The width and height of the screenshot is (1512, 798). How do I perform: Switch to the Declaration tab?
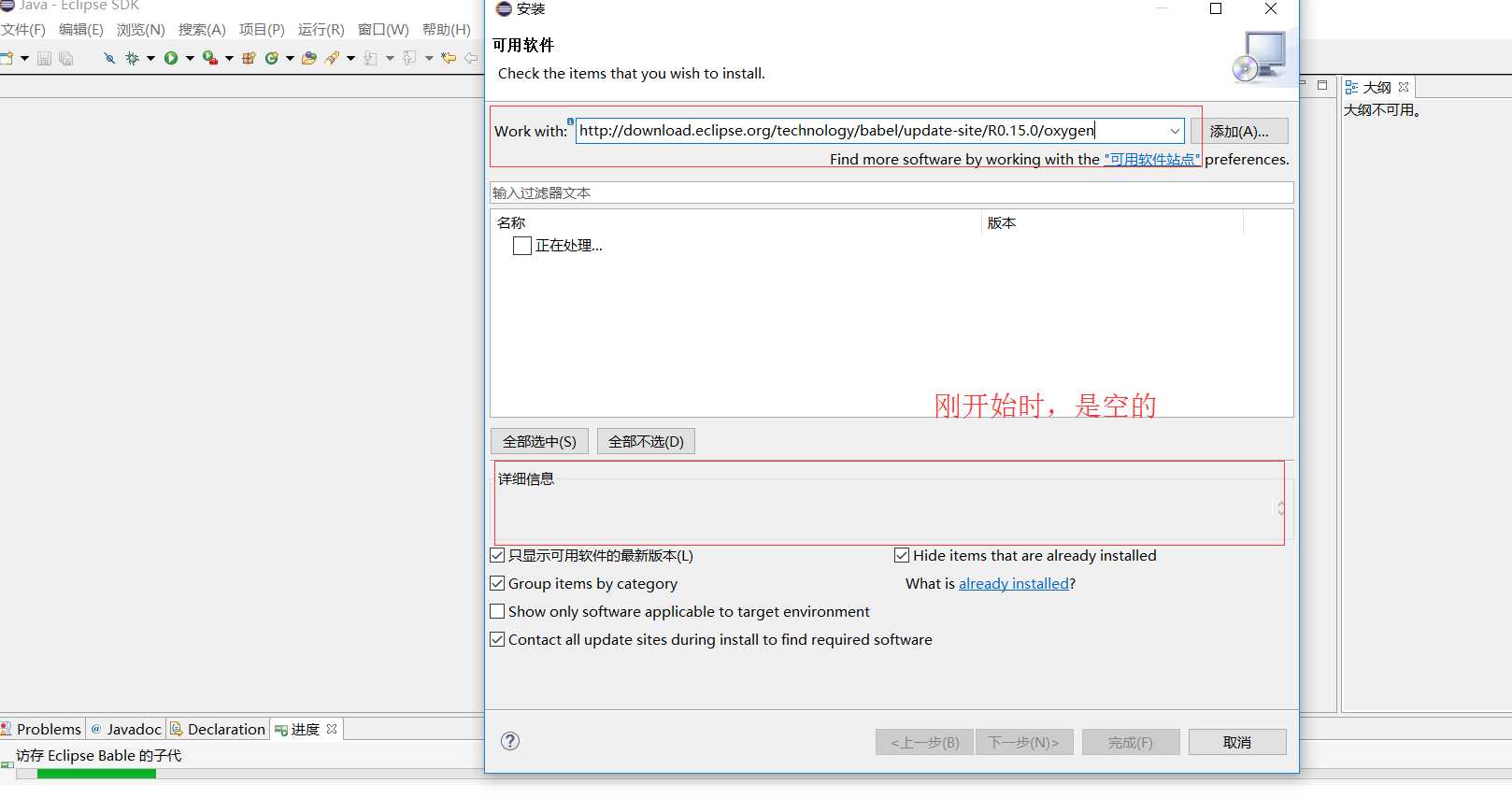click(218, 729)
